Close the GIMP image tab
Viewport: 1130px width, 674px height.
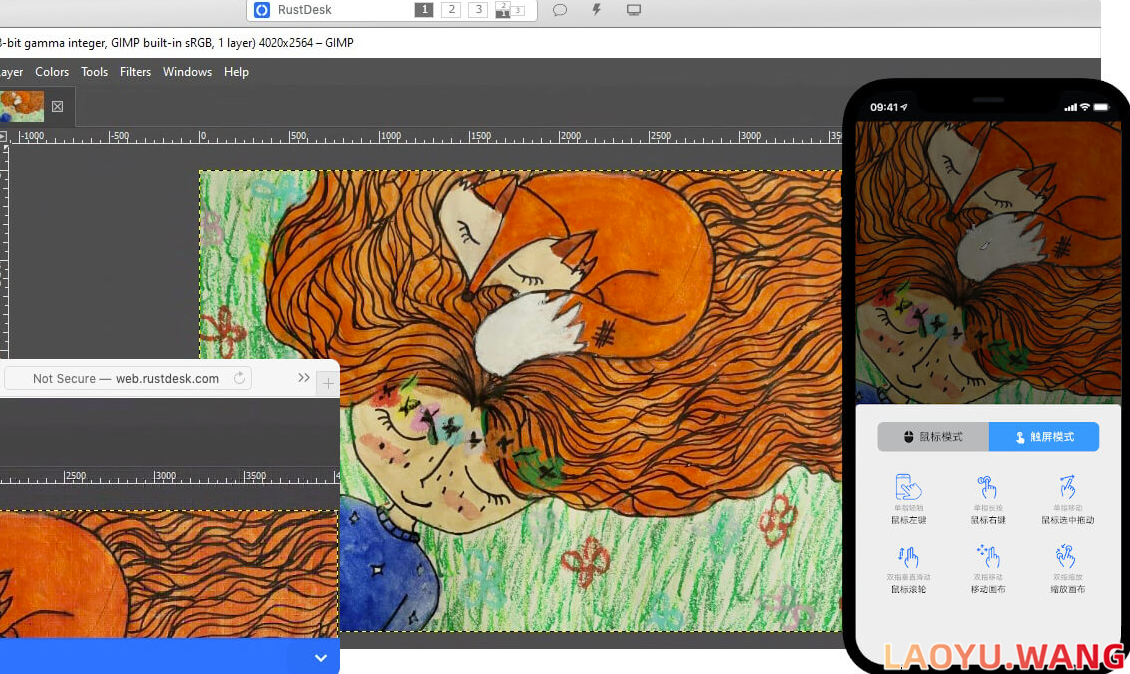pyautogui.click(x=58, y=107)
